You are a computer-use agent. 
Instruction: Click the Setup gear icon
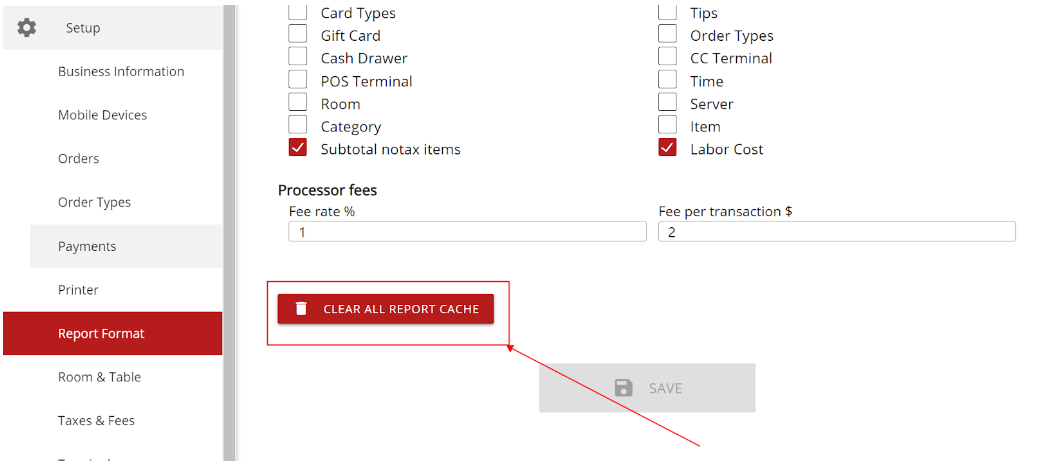click(x=27, y=28)
